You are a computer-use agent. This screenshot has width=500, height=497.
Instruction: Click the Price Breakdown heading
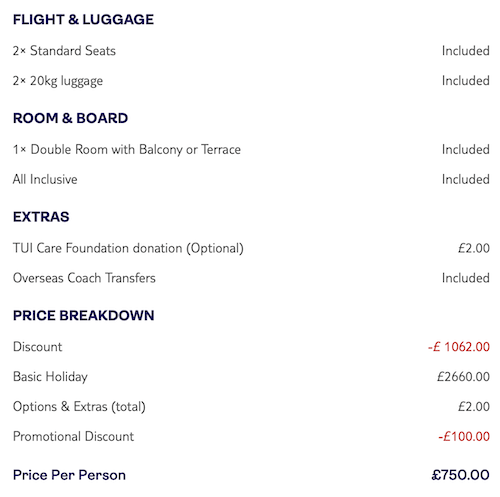point(84,315)
